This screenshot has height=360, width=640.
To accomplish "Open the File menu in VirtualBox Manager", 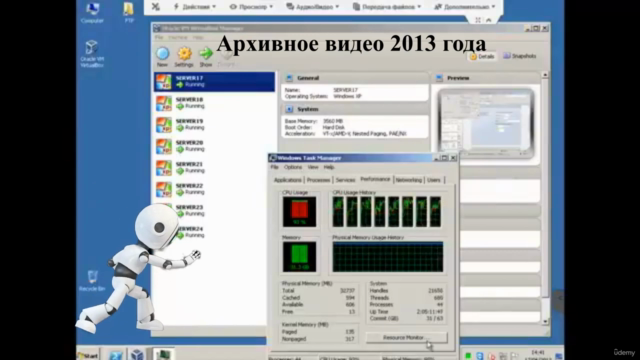I will coord(159,37).
